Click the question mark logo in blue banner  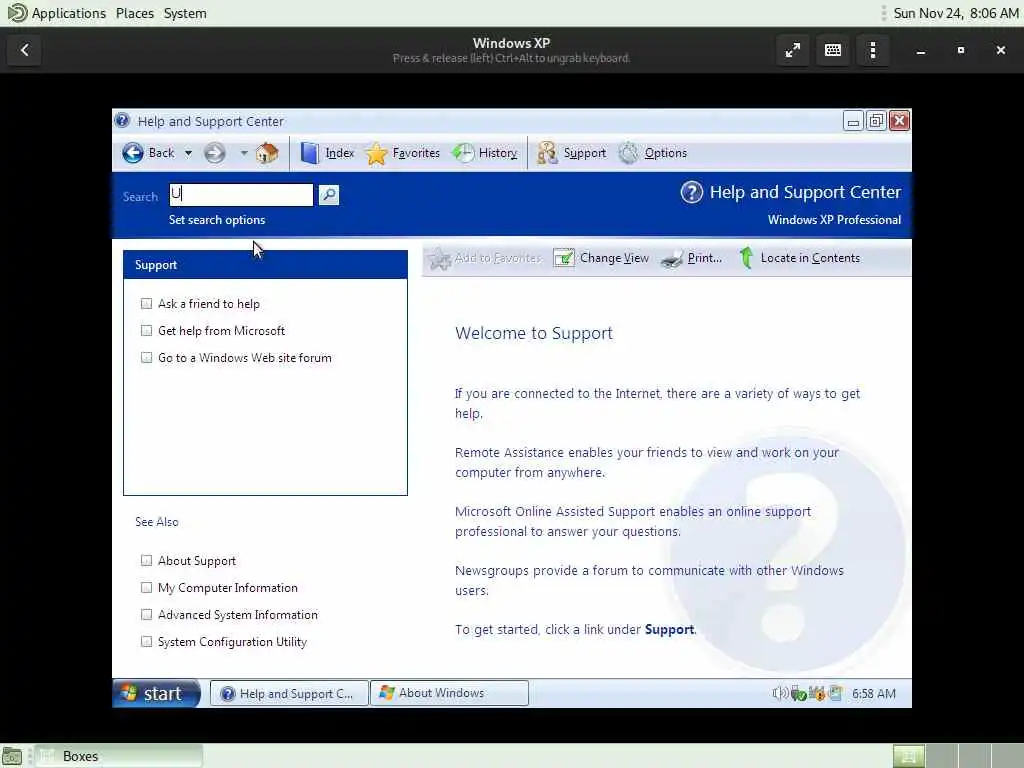[692, 192]
